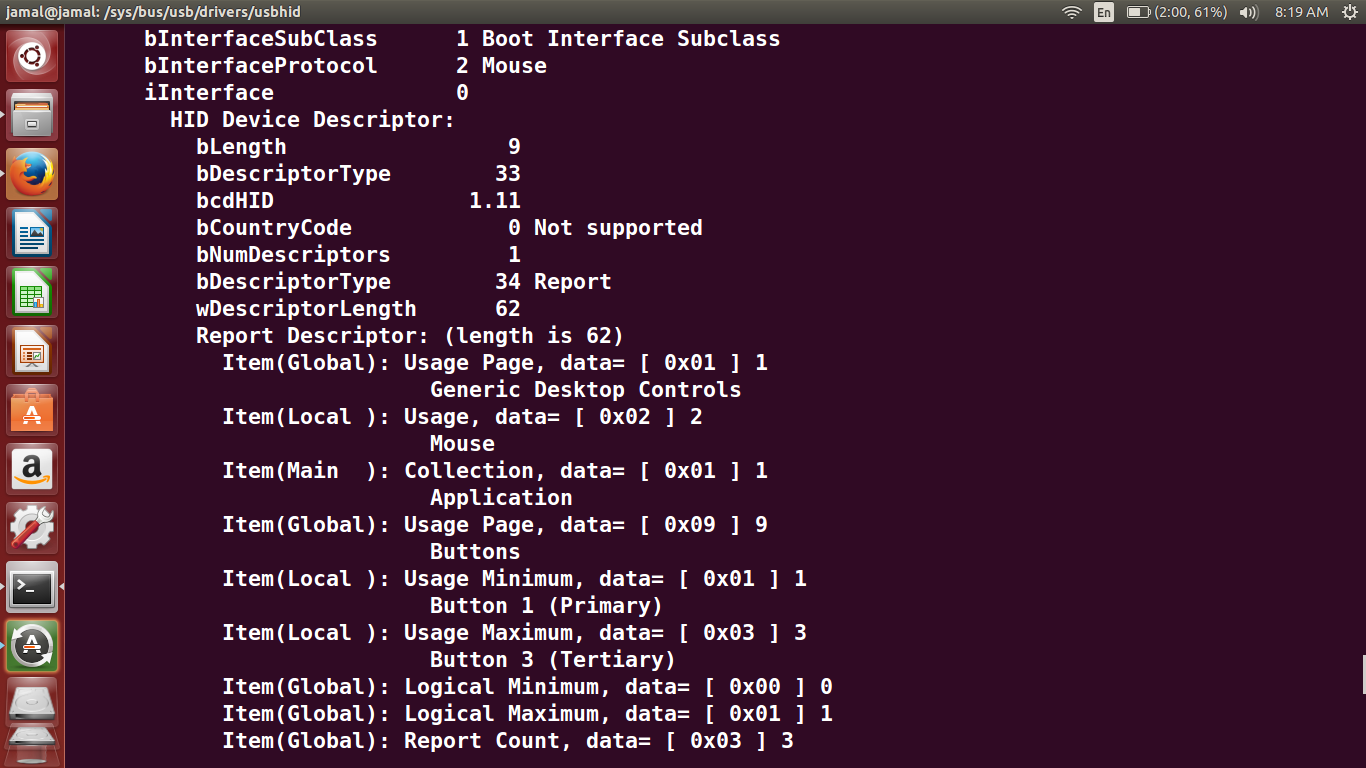
Task: Click the terminal window title text
Action: coord(152,12)
